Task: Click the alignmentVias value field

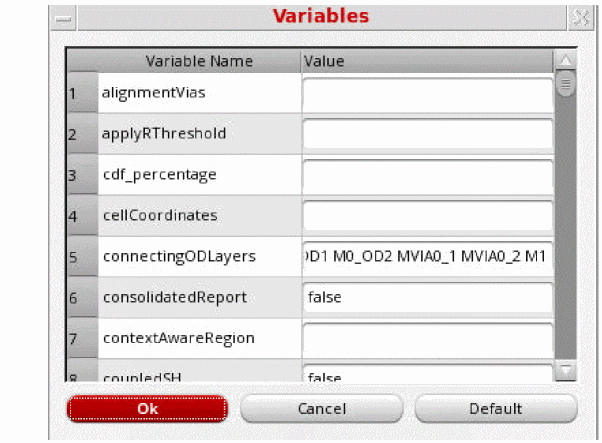Action: click(x=428, y=93)
